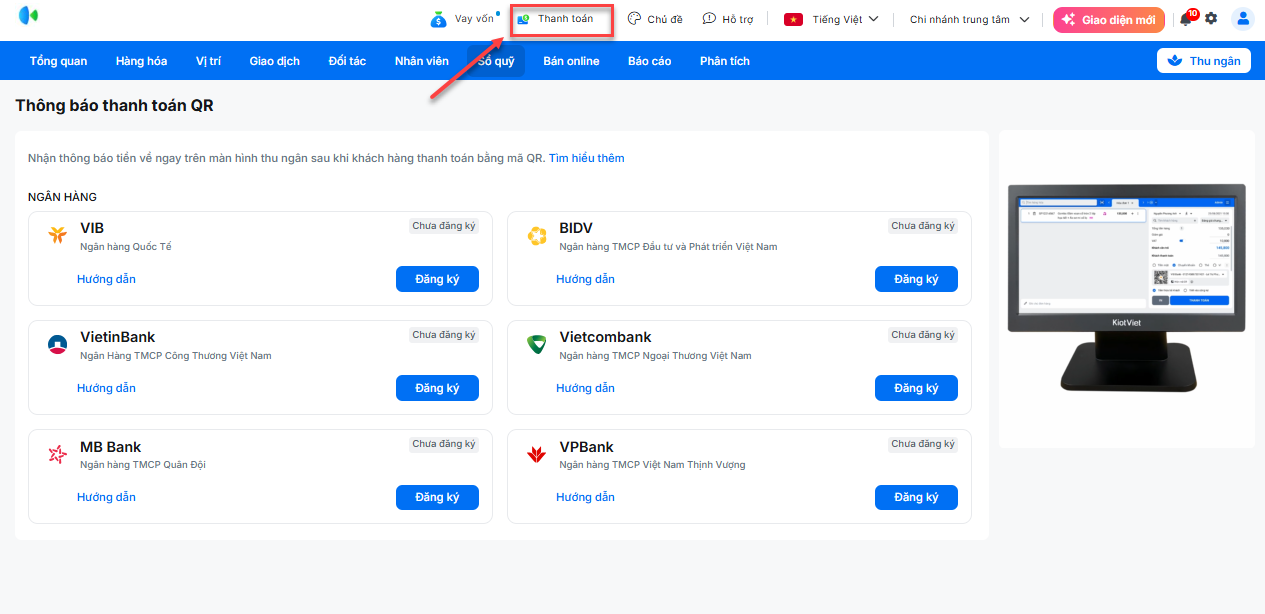Viewport: 1265px width, 614px height.
Task: Open the Báo cáo menu
Action: pyautogui.click(x=649, y=61)
